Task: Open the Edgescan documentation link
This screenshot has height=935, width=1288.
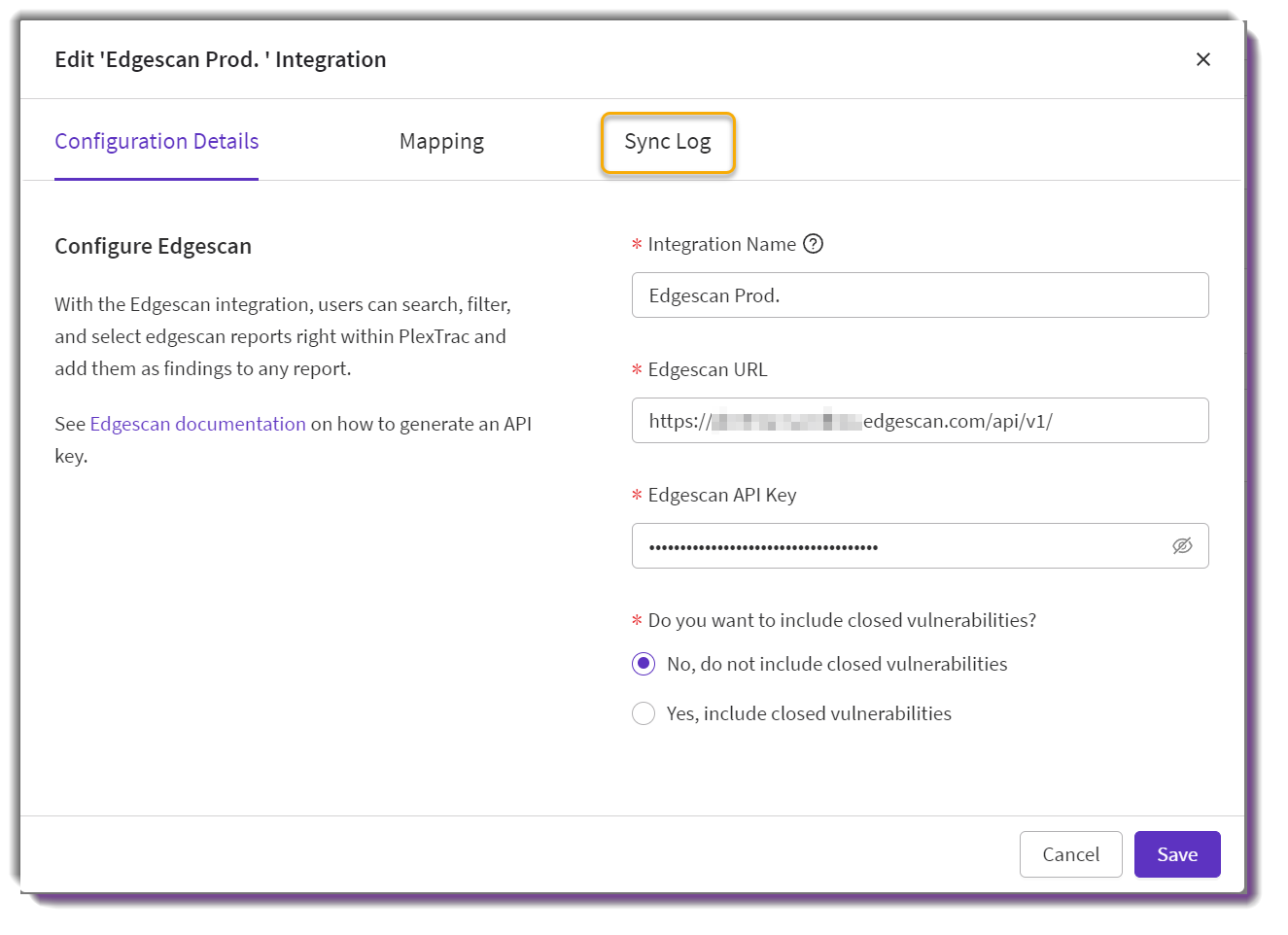Action: pos(198,424)
